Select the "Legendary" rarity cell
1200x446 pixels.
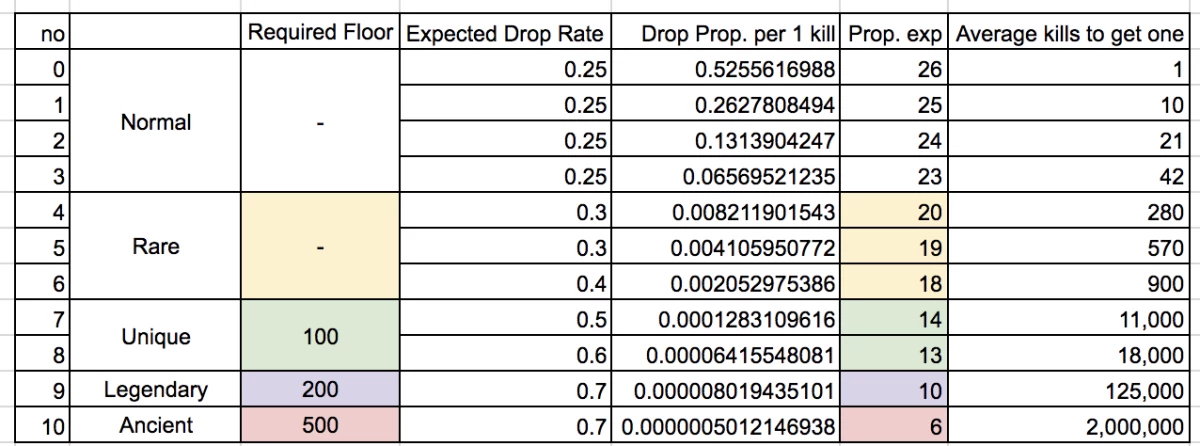[x=155, y=390]
